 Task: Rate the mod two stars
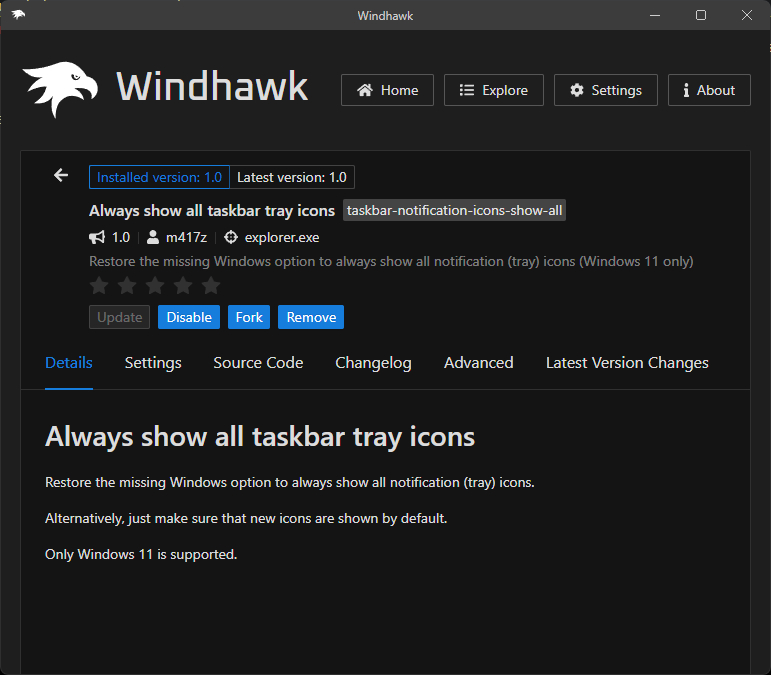pyautogui.click(x=127, y=285)
